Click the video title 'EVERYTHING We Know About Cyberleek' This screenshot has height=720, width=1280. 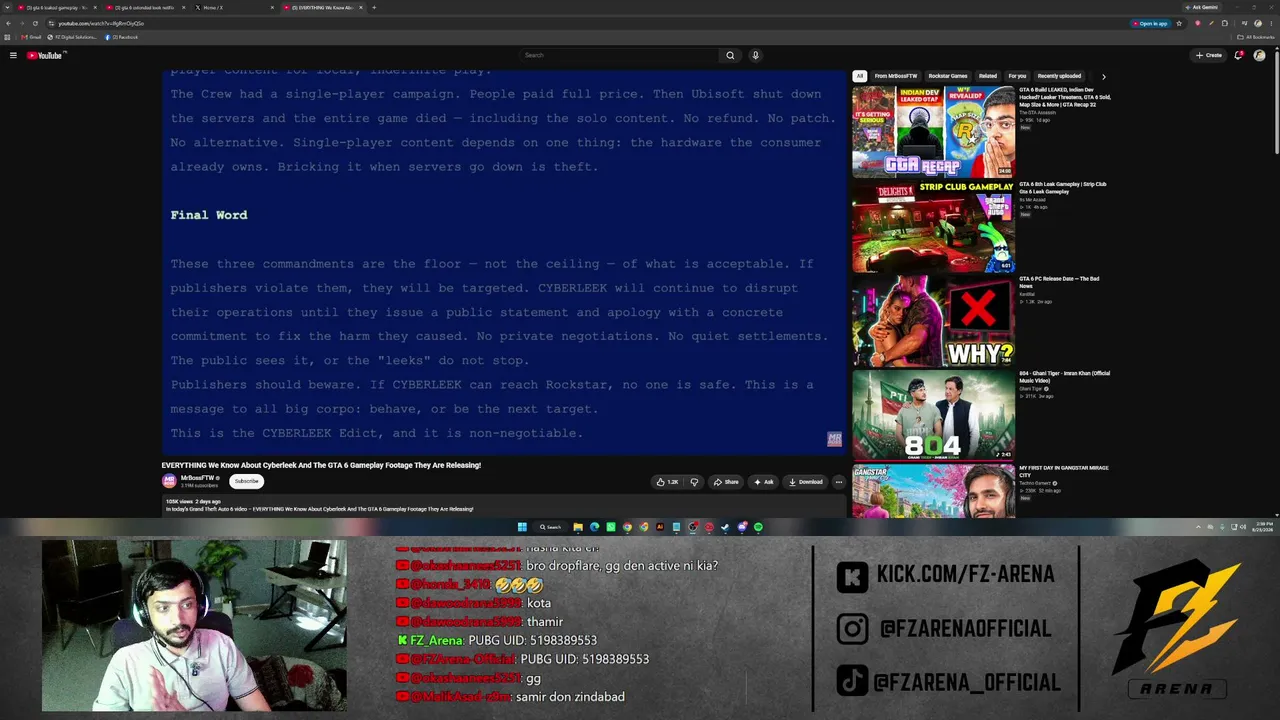pos(321,465)
